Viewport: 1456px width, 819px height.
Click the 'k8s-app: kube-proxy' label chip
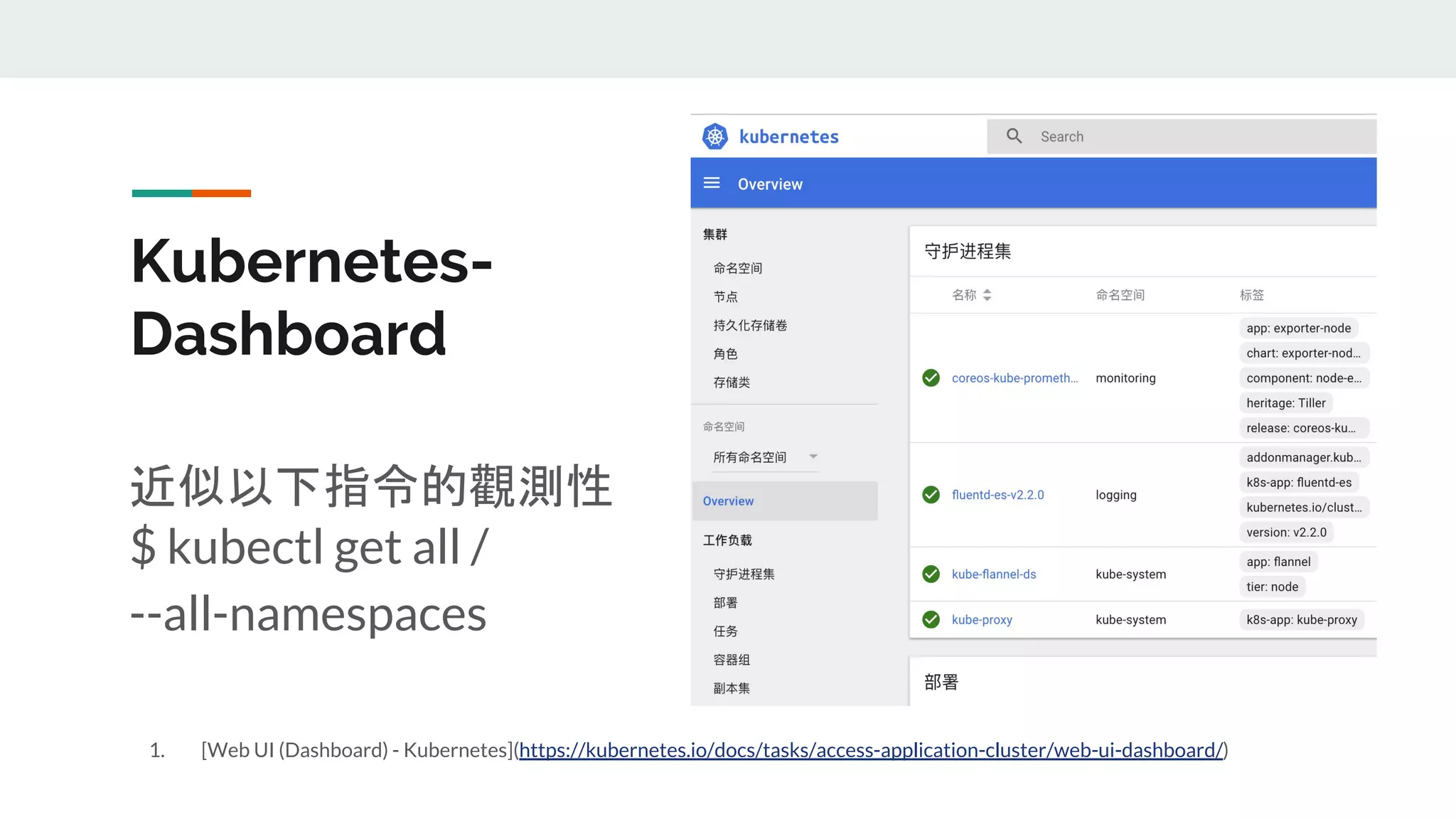(x=1302, y=619)
